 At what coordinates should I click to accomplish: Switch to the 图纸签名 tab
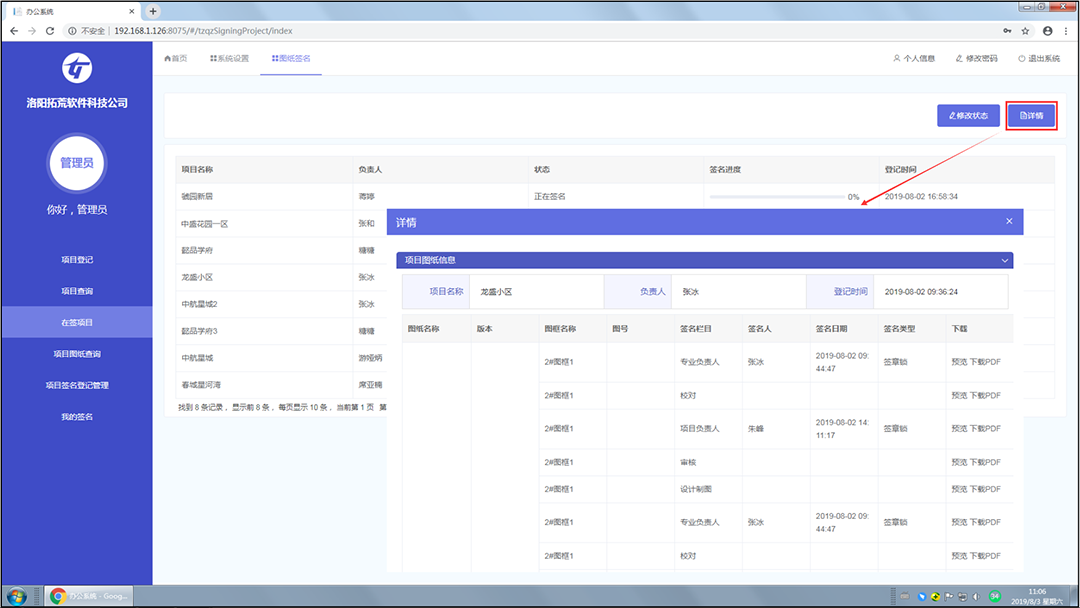coord(291,59)
